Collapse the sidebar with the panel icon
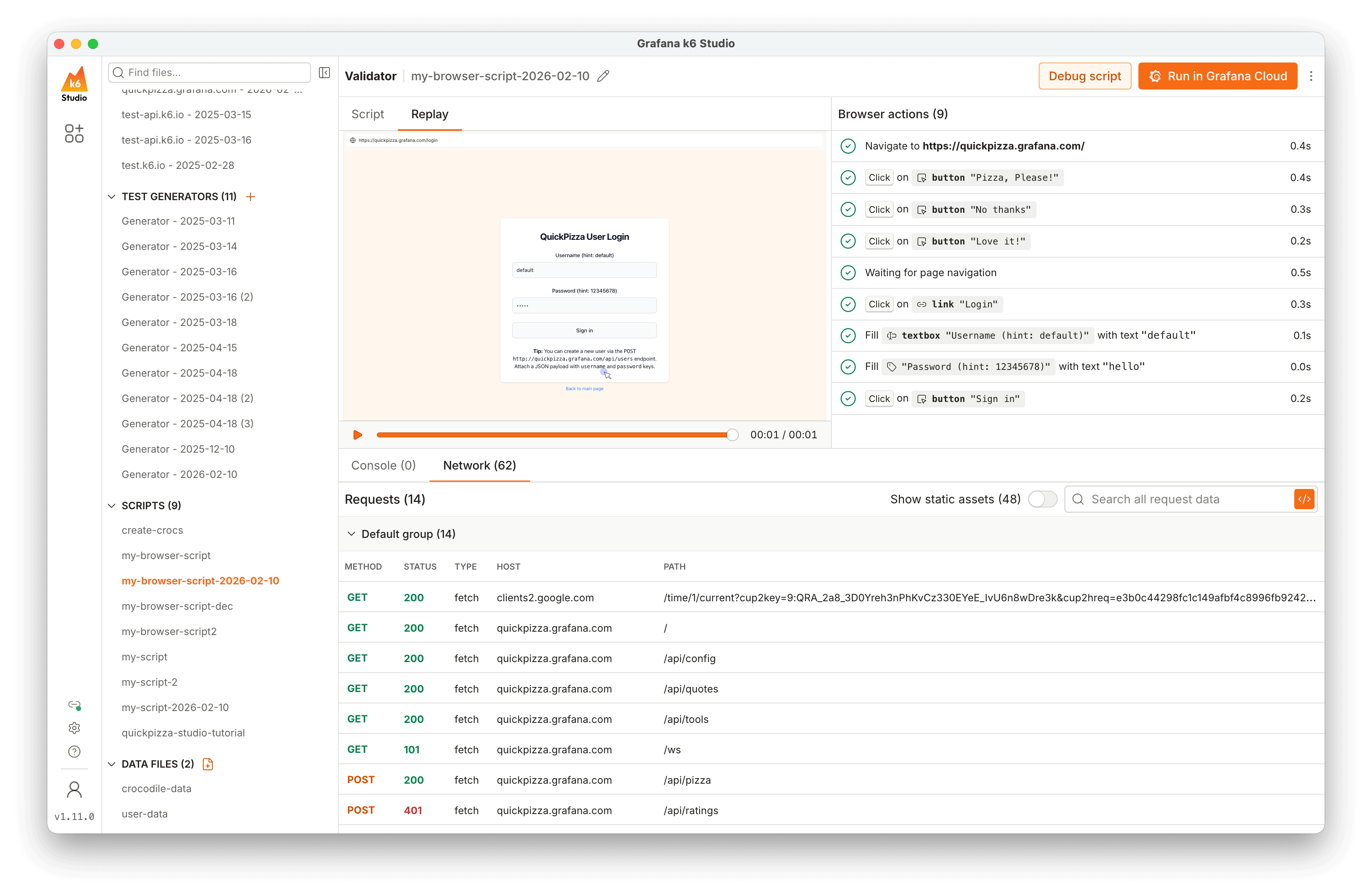1372x896 pixels. 324,73
